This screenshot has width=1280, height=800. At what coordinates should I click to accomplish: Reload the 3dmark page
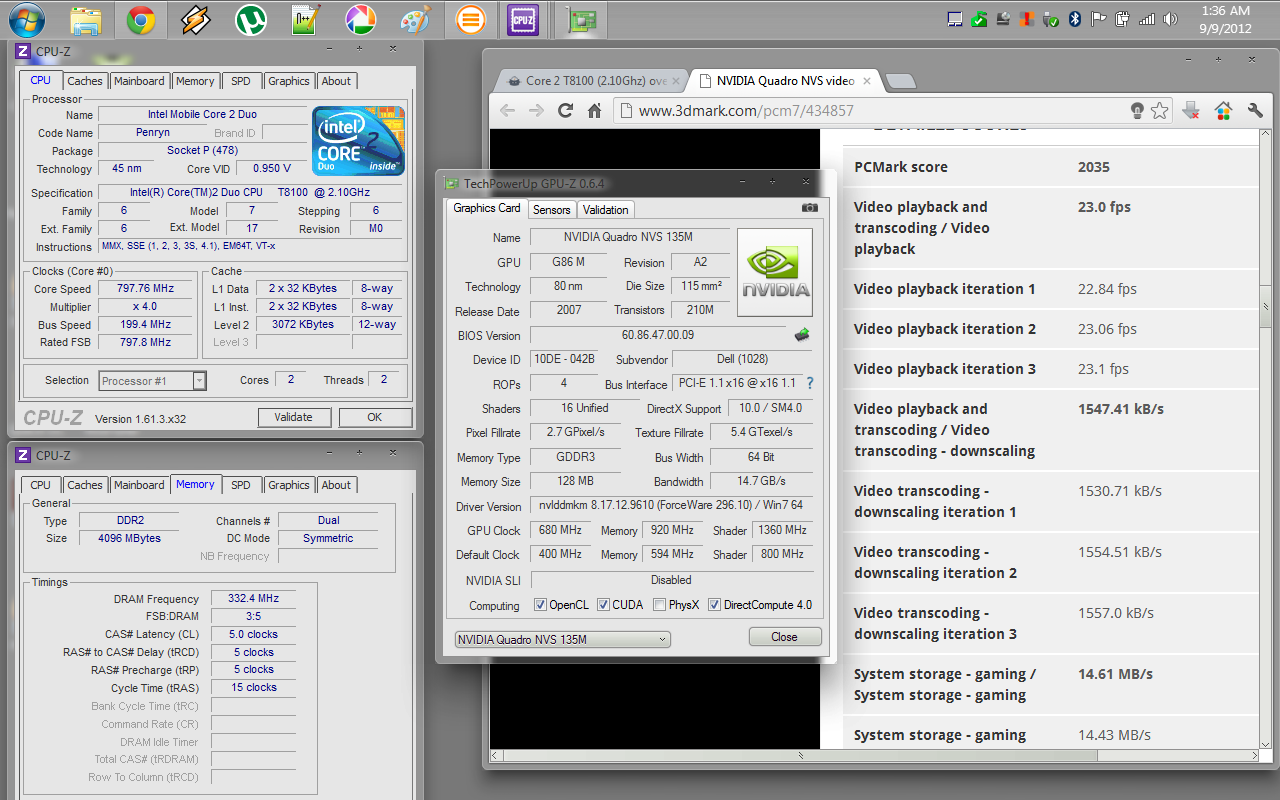tap(566, 111)
